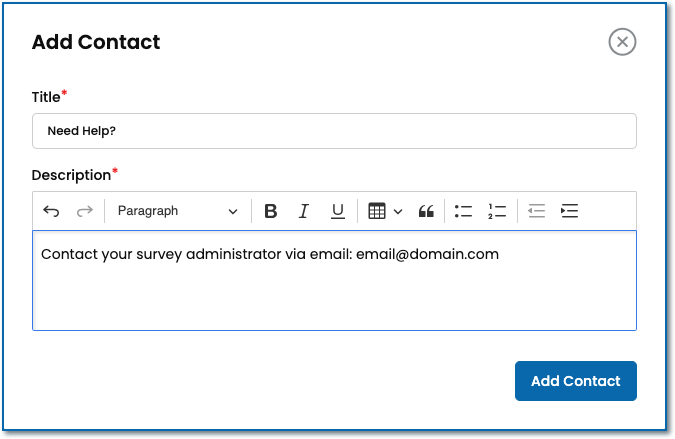Click the redo arrow in editor toolbar
675x439 pixels.
pos(85,211)
